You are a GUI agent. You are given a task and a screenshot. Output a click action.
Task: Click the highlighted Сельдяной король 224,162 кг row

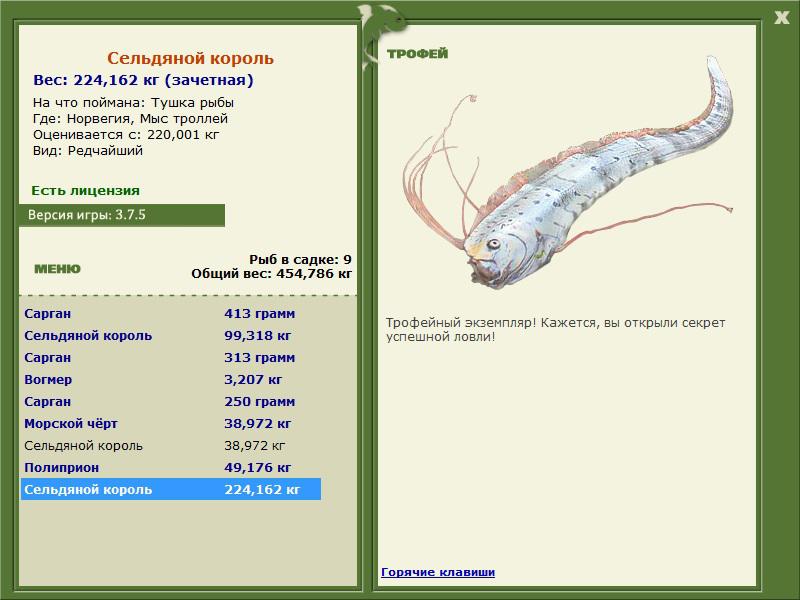tap(170, 489)
